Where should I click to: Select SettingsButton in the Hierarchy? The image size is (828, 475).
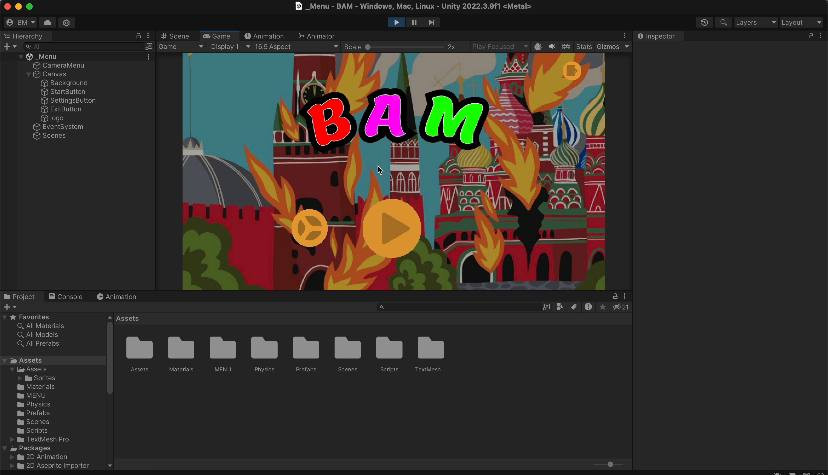point(72,100)
